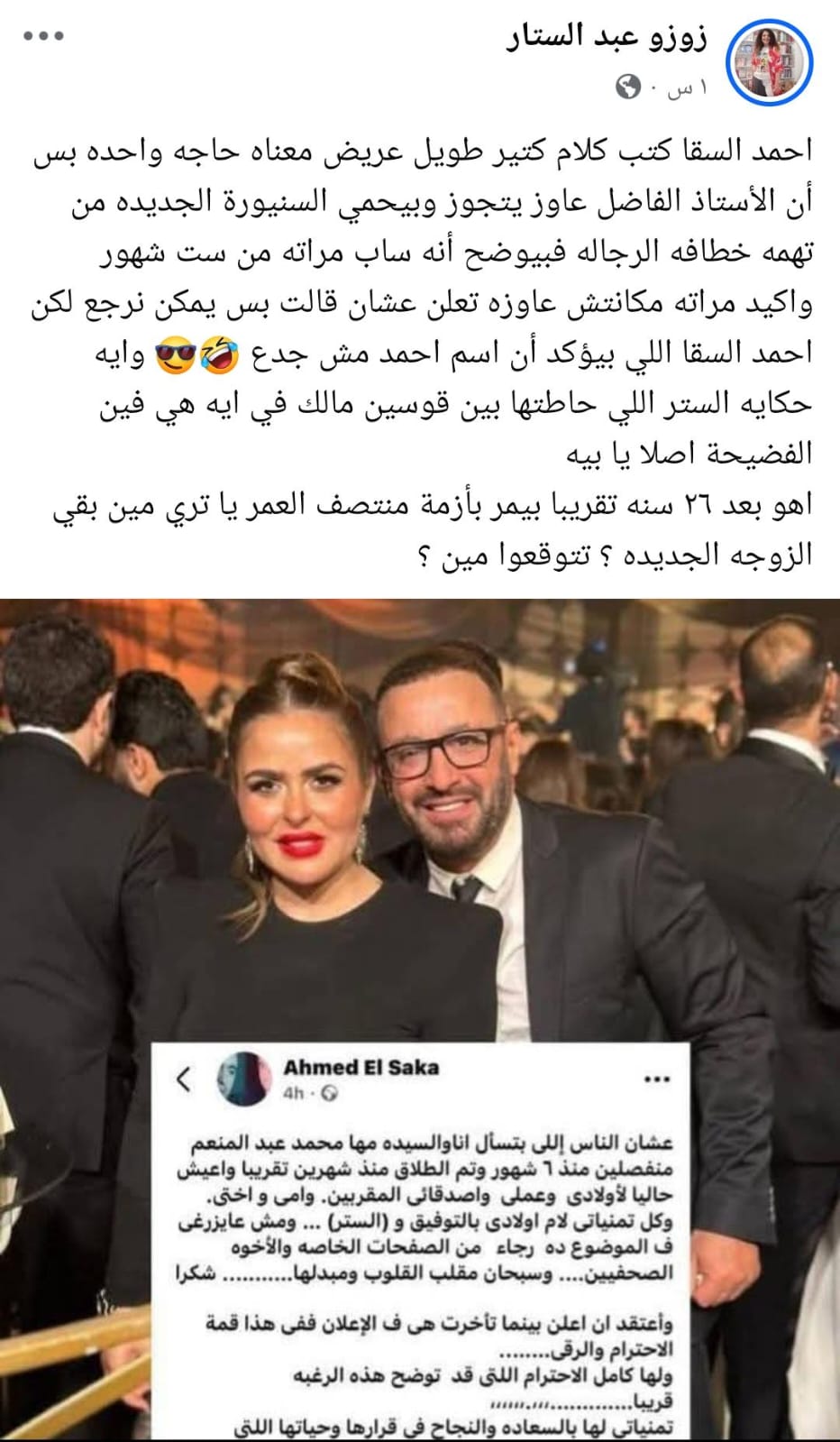
Task: Click the first line of the post text
Action: tap(424, 152)
